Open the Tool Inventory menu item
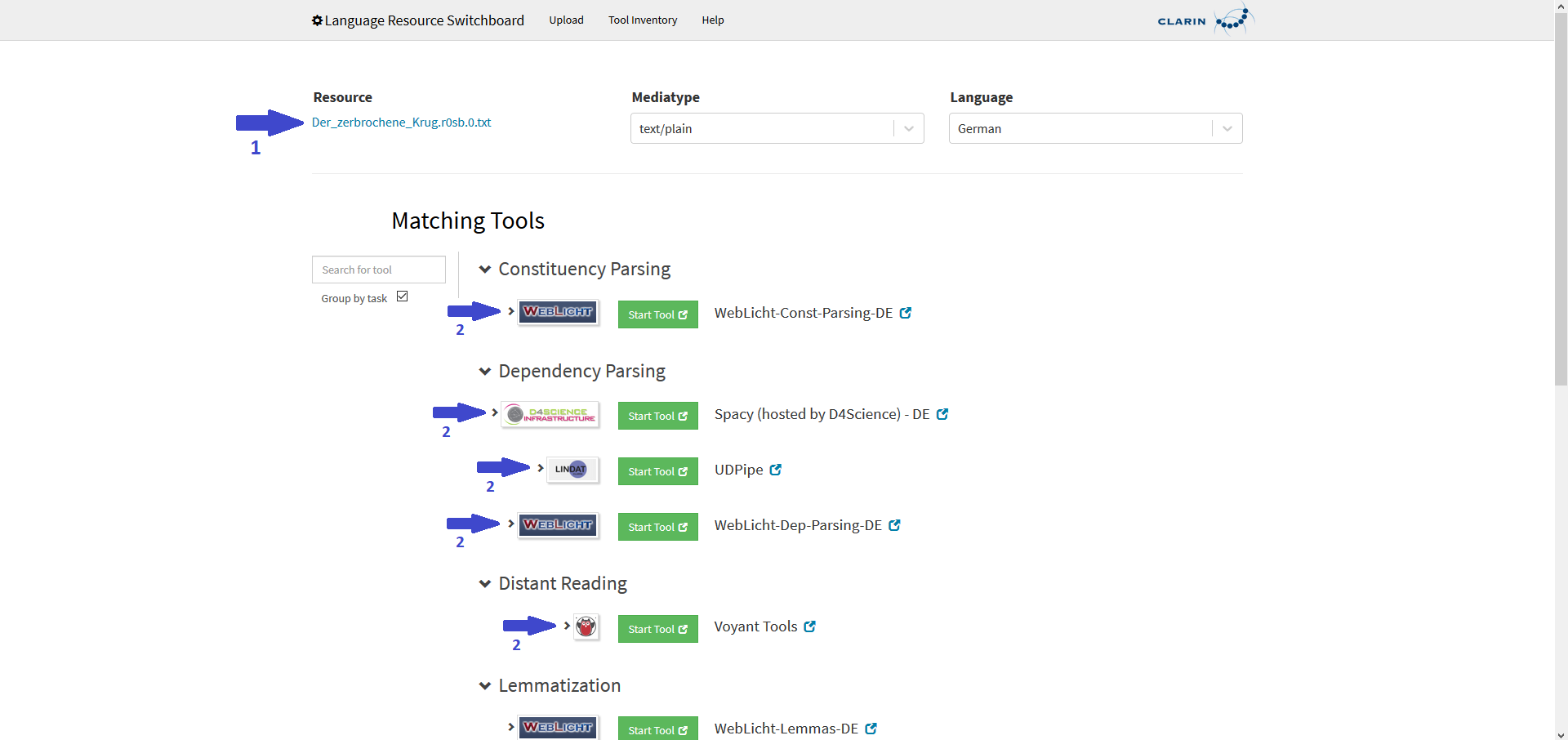Screen dimensions: 1568x740 pos(642,20)
